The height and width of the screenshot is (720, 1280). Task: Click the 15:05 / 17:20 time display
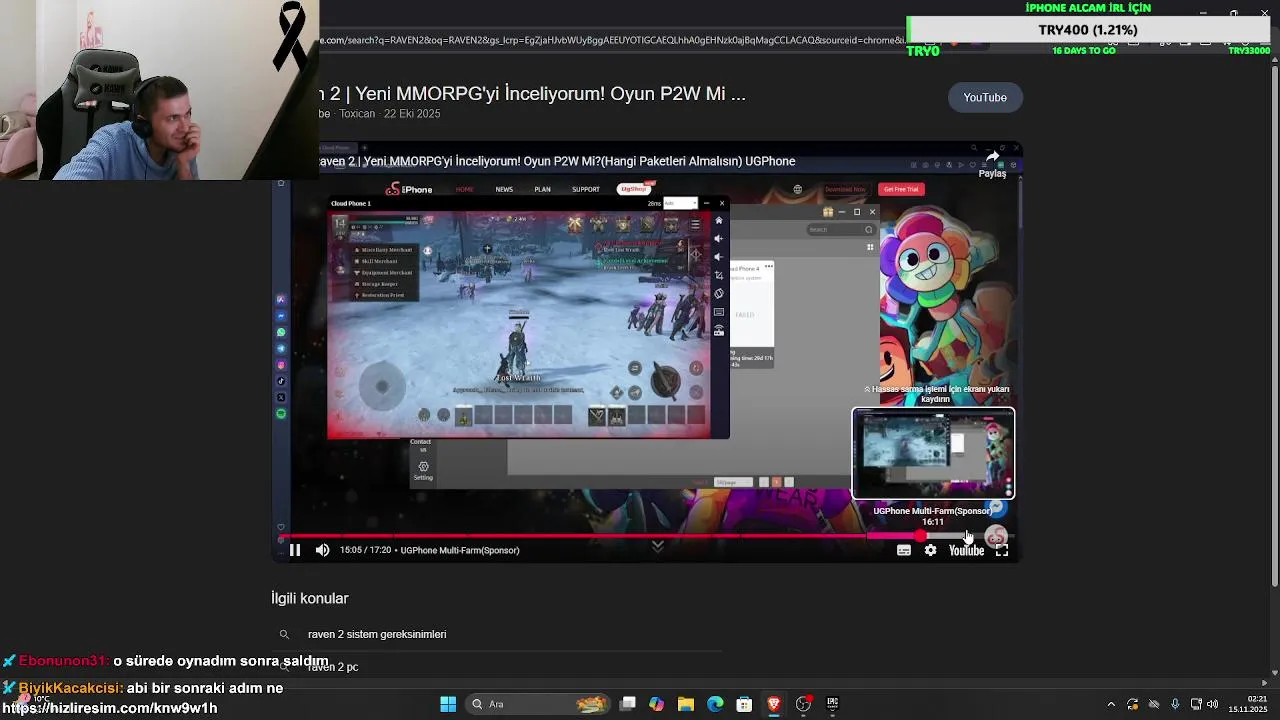(x=365, y=550)
